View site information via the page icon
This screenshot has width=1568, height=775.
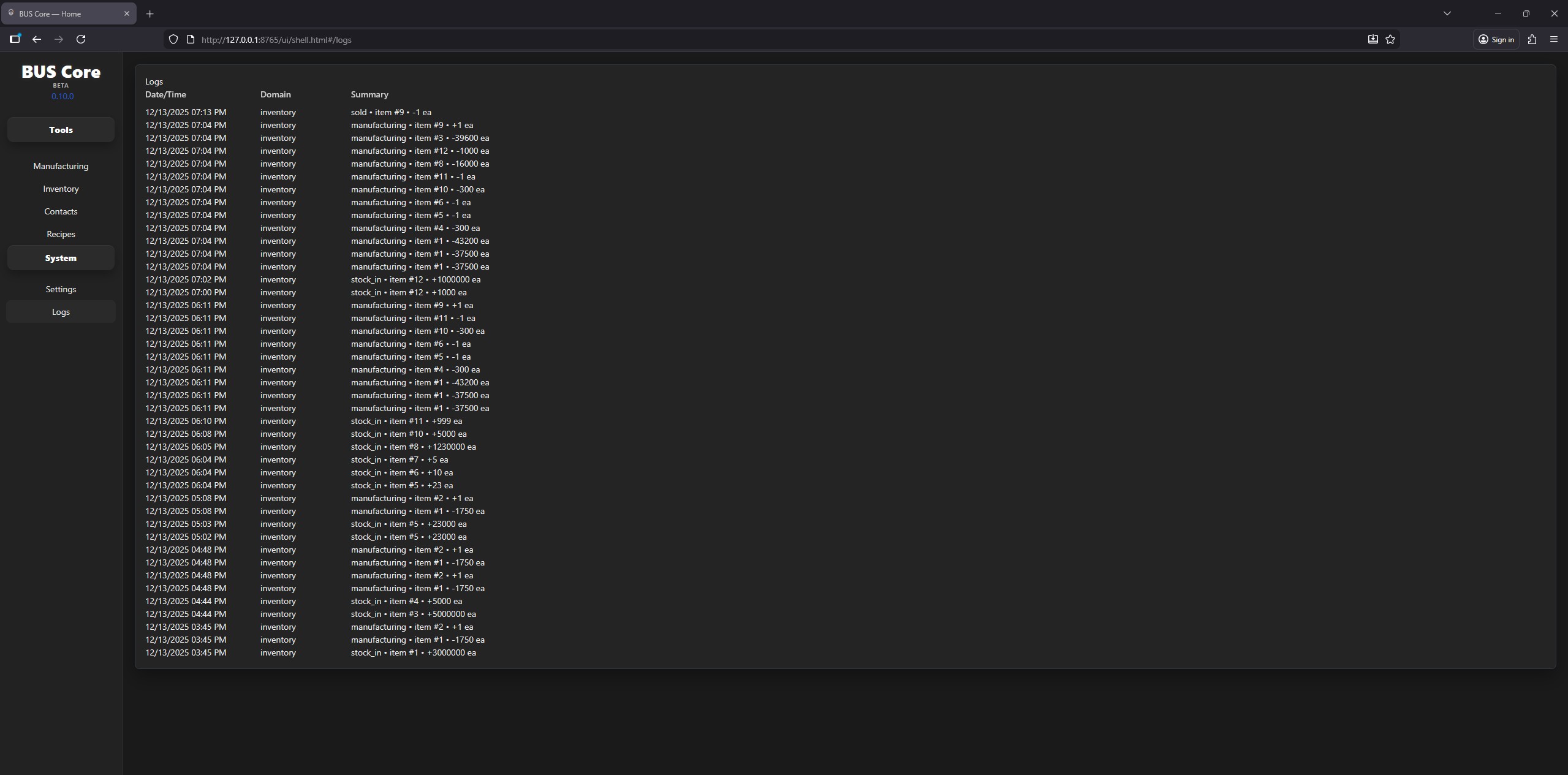click(190, 39)
